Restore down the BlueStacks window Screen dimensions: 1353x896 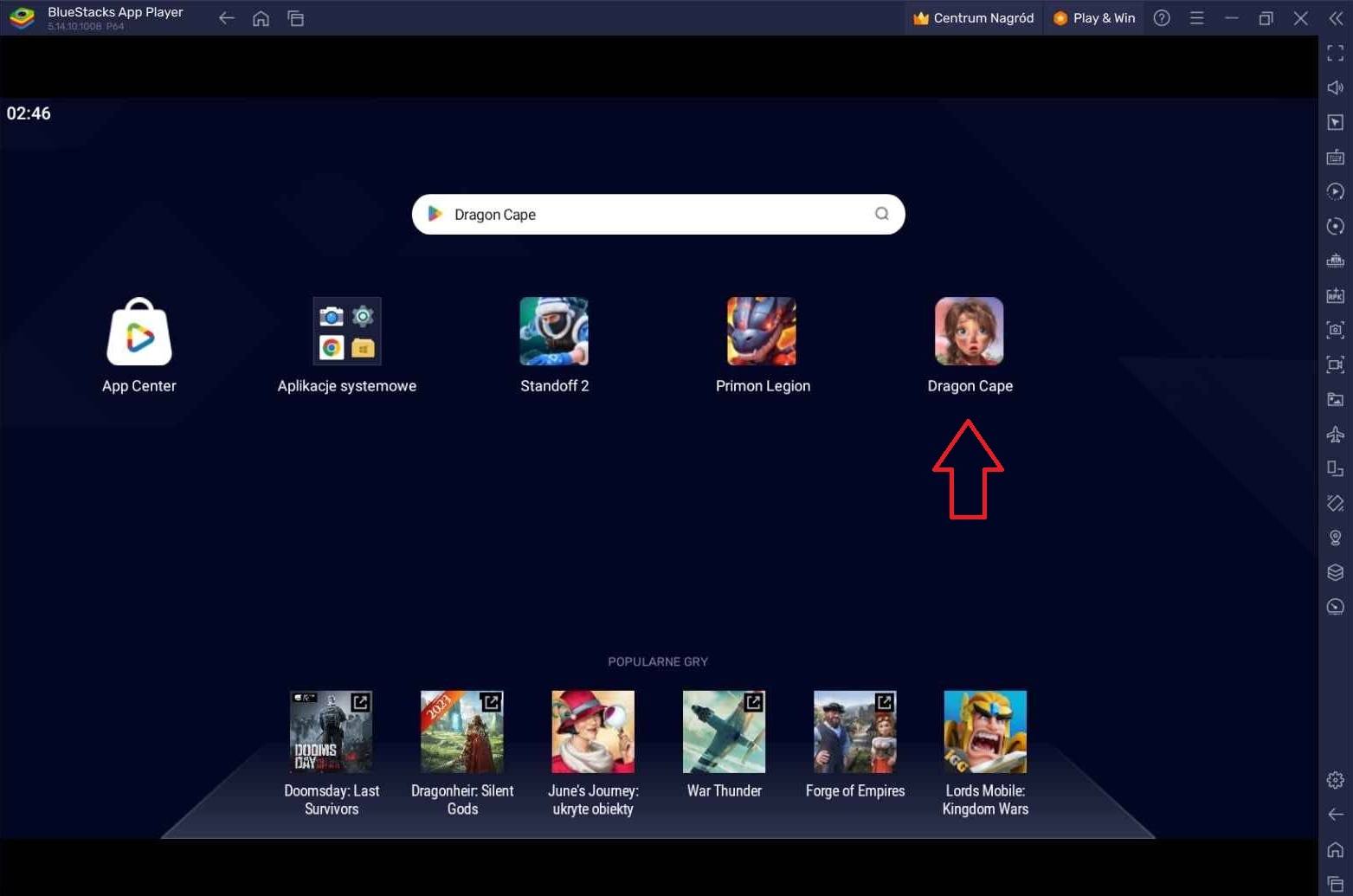1266,18
